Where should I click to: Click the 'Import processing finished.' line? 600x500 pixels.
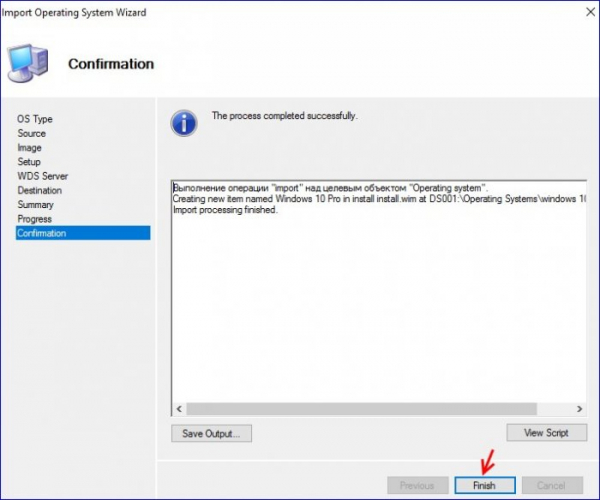[225, 210]
